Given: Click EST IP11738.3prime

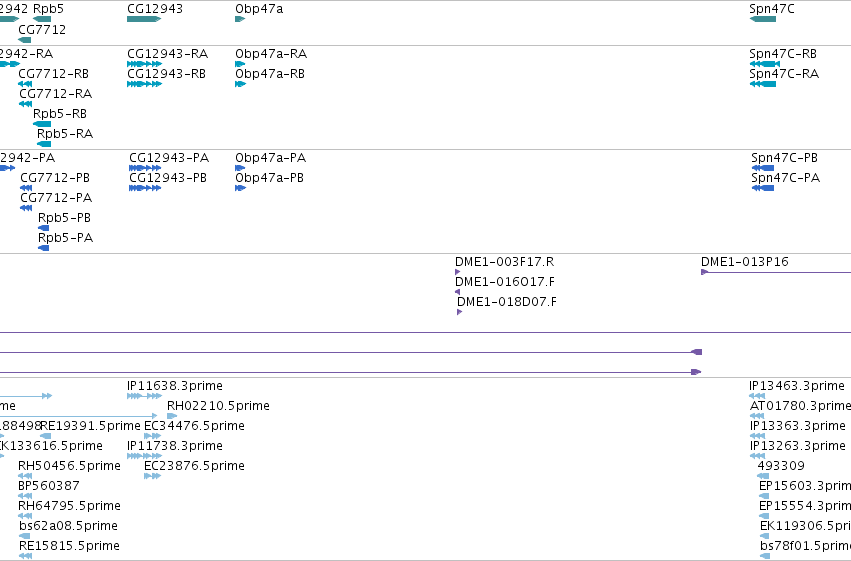Looking at the screenshot, I should pos(144,456).
